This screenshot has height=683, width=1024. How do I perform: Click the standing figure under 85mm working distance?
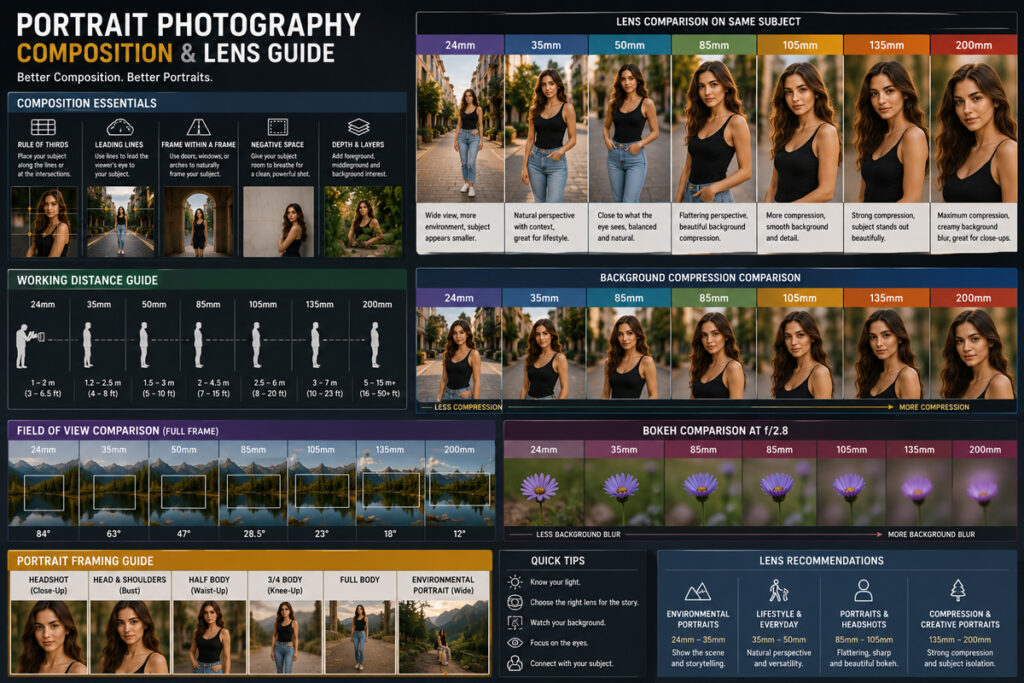click(x=199, y=345)
